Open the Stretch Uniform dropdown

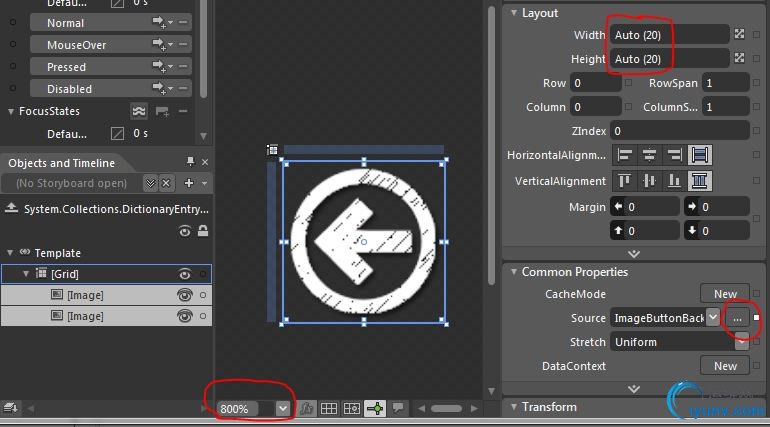(742, 342)
